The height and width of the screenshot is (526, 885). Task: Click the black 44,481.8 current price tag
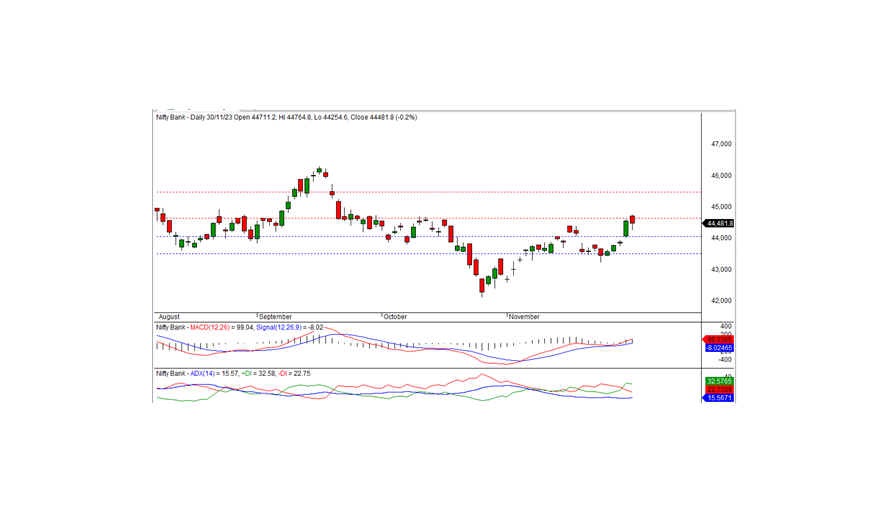pyautogui.click(x=718, y=223)
